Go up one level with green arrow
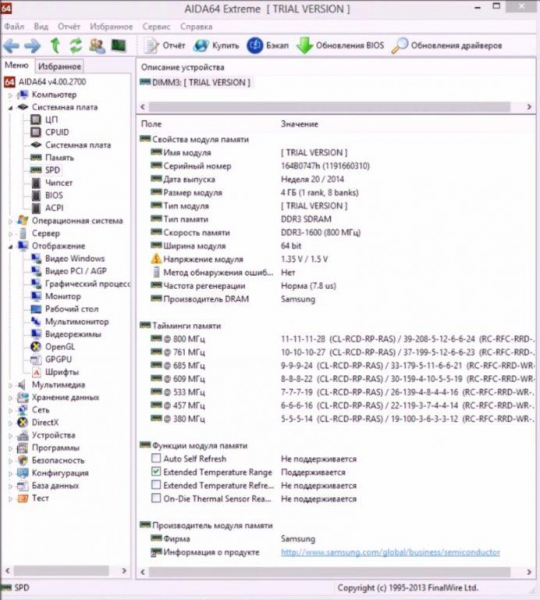 tap(55, 46)
